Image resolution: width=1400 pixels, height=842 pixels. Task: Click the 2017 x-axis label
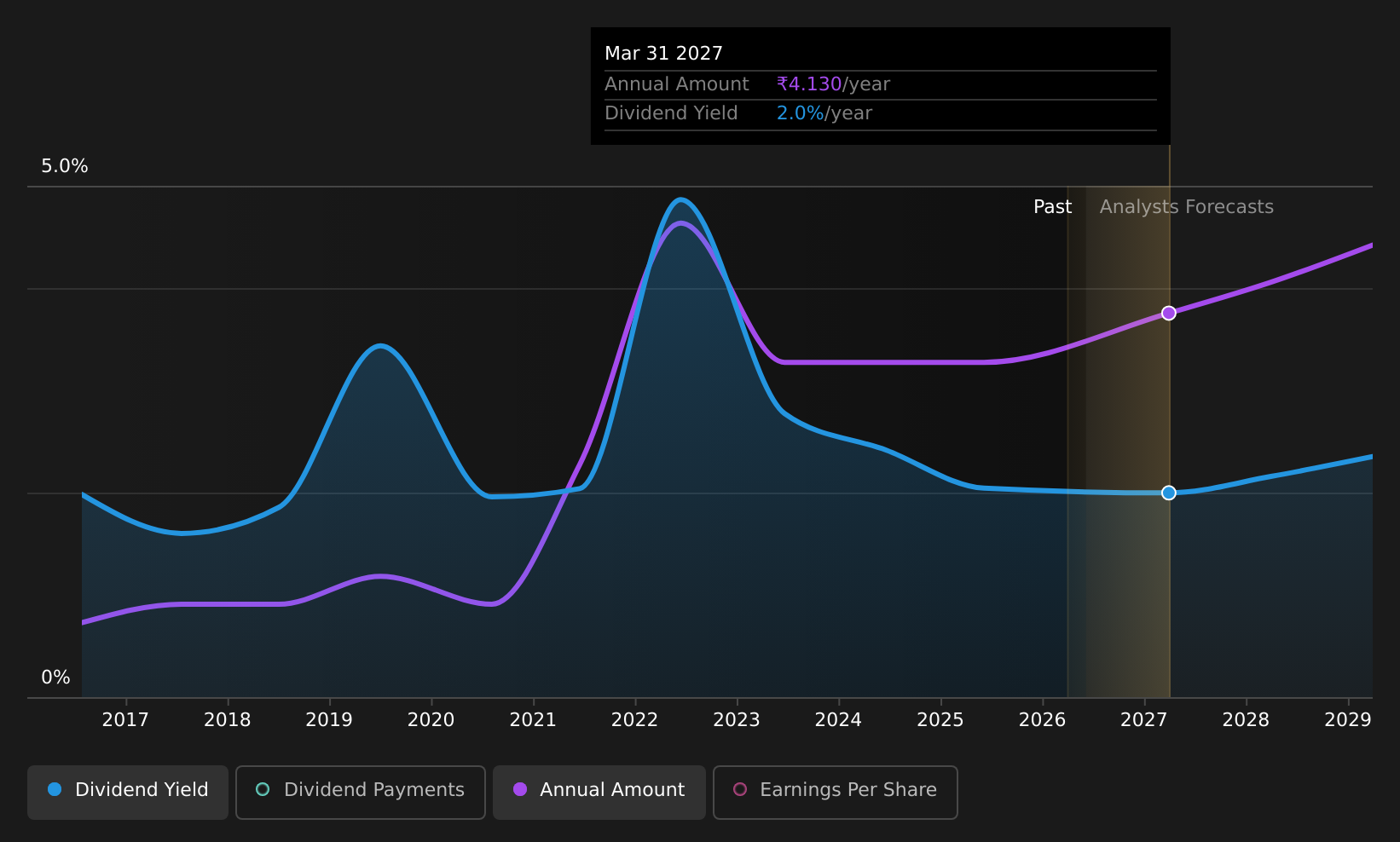click(125, 720)
